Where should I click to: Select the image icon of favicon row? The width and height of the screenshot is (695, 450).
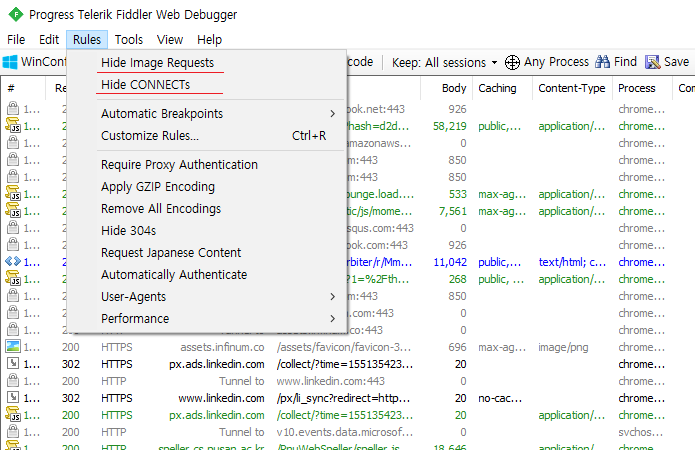[x=13, y=346]
